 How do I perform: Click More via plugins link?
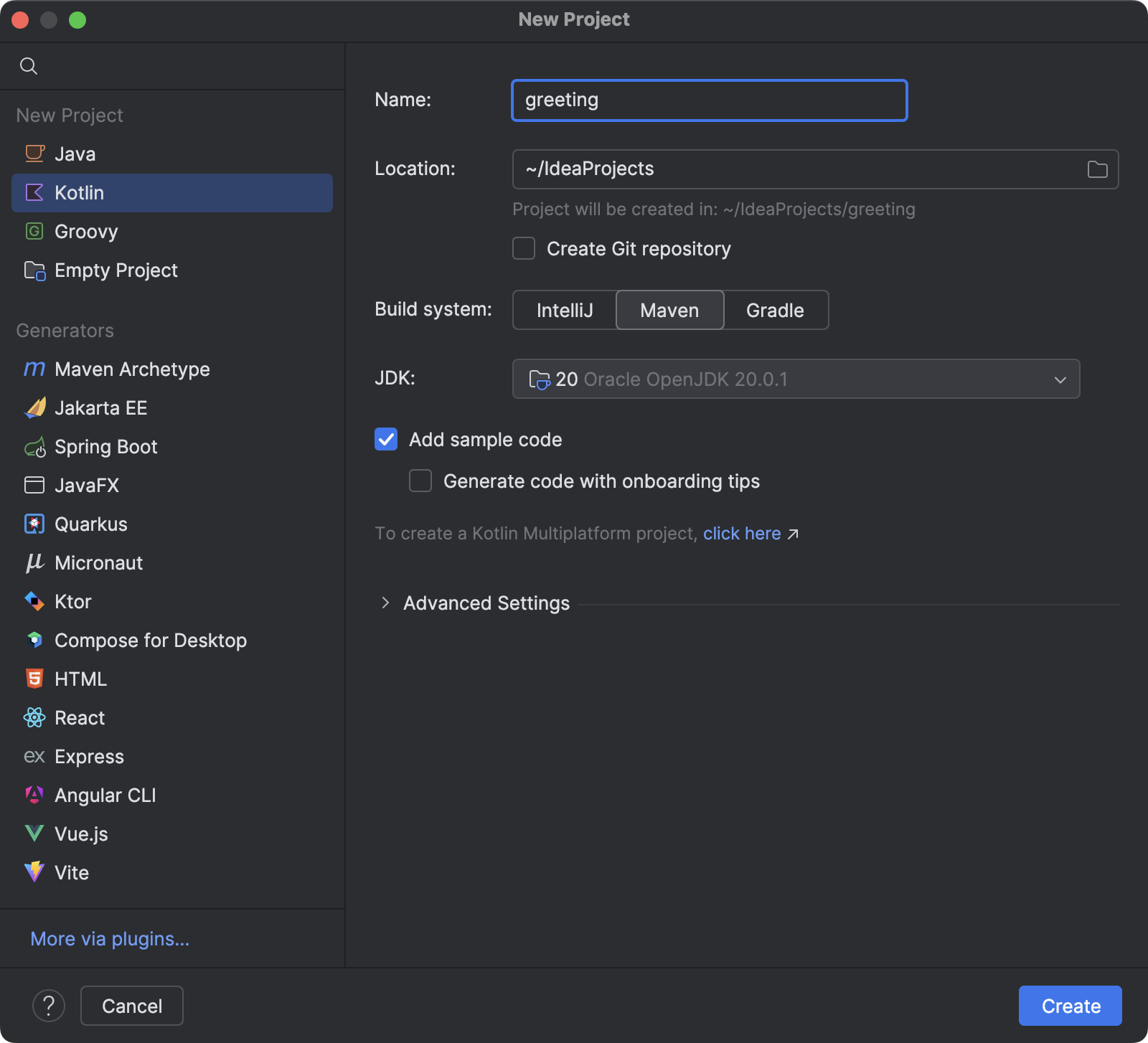click(109, 938)
